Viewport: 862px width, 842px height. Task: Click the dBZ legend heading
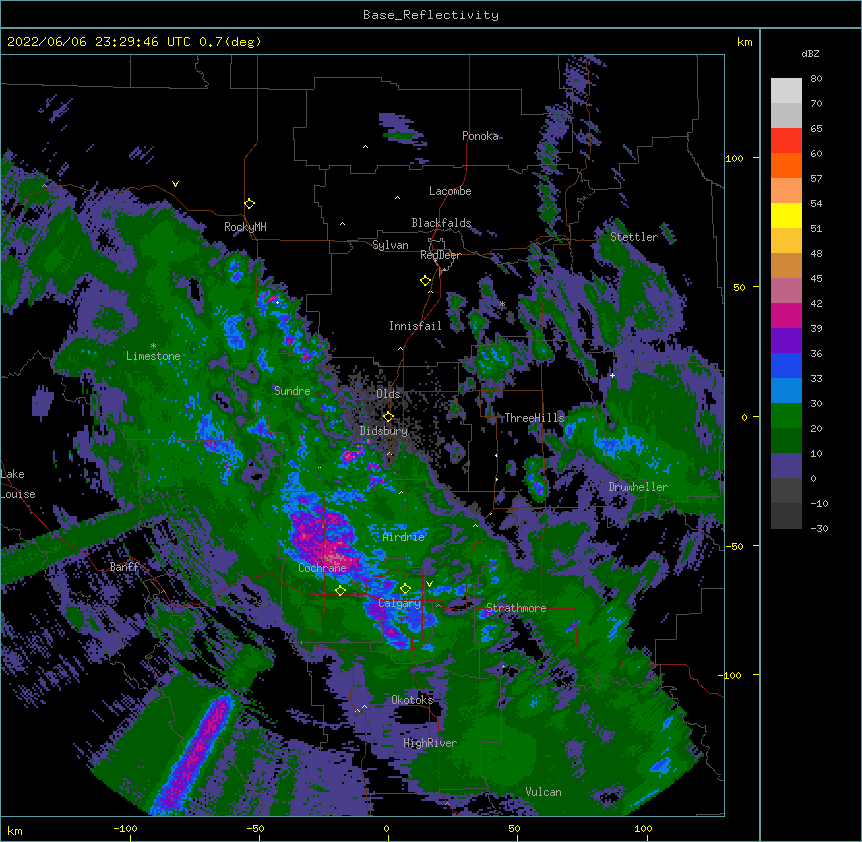(810, 53)
